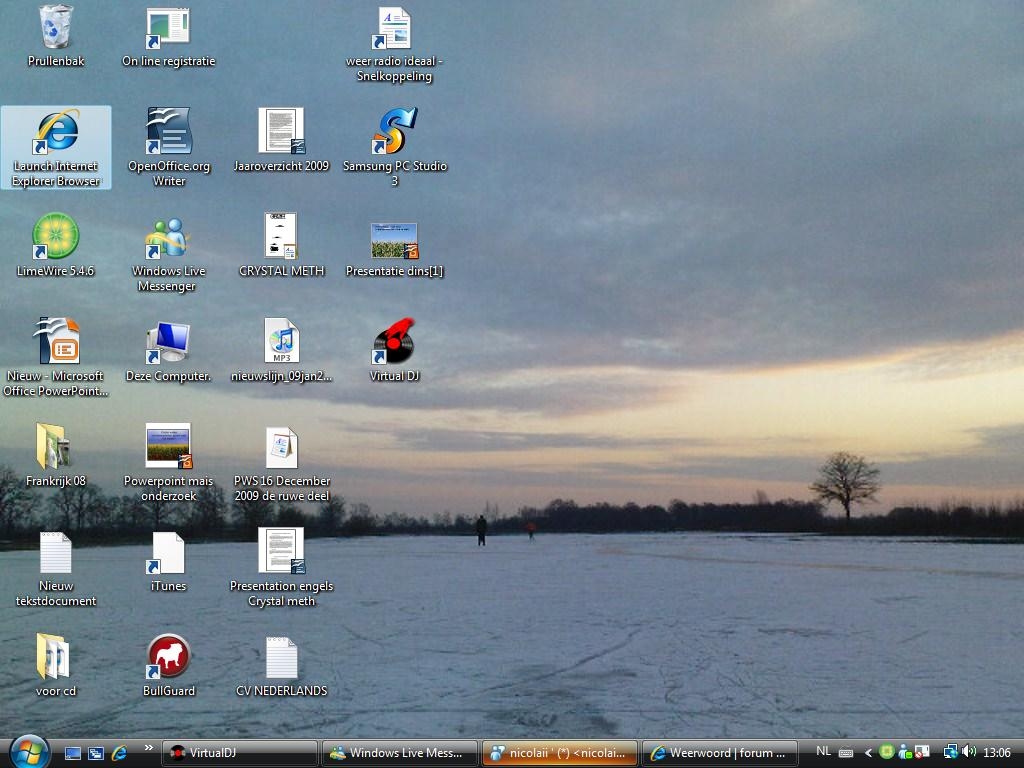1024x768 pixels.
Task: Open the NL language bar selector
Action: (824, 752)
